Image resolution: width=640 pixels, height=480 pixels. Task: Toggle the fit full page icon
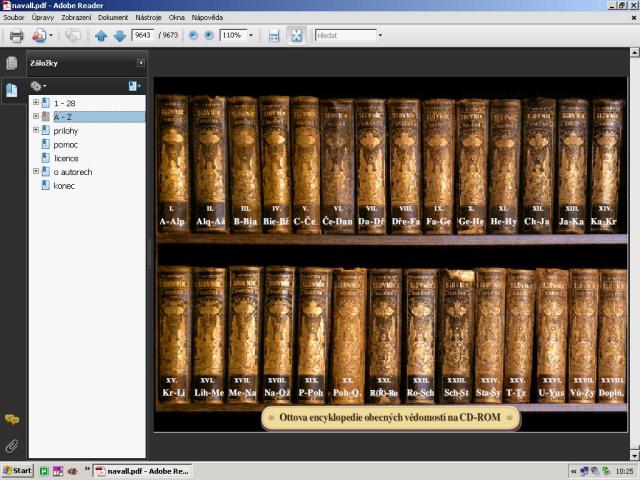tap(296, 36)
